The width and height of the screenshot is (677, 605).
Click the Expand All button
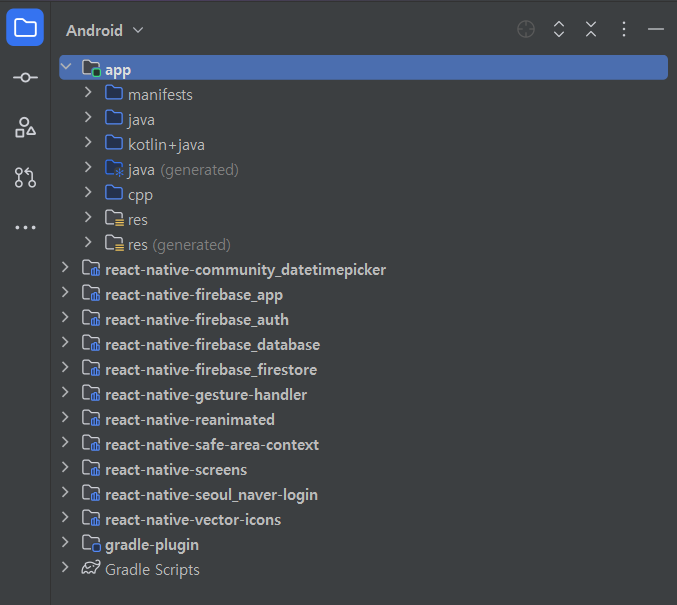pos(559,29)
